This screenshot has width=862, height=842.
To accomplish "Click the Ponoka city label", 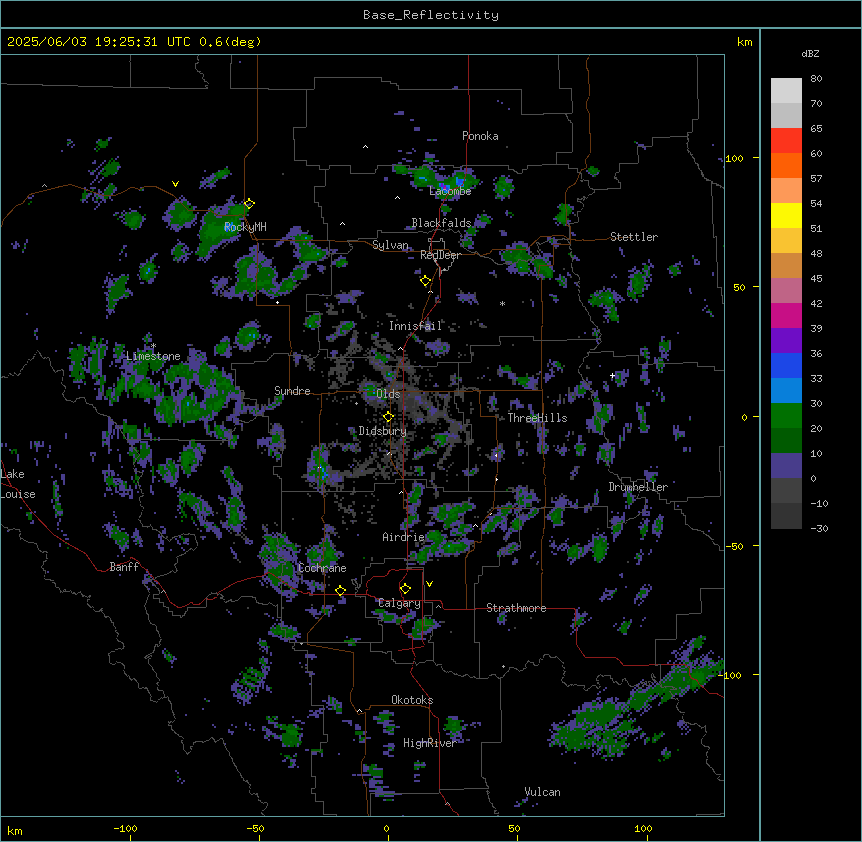I will (480, 136).
